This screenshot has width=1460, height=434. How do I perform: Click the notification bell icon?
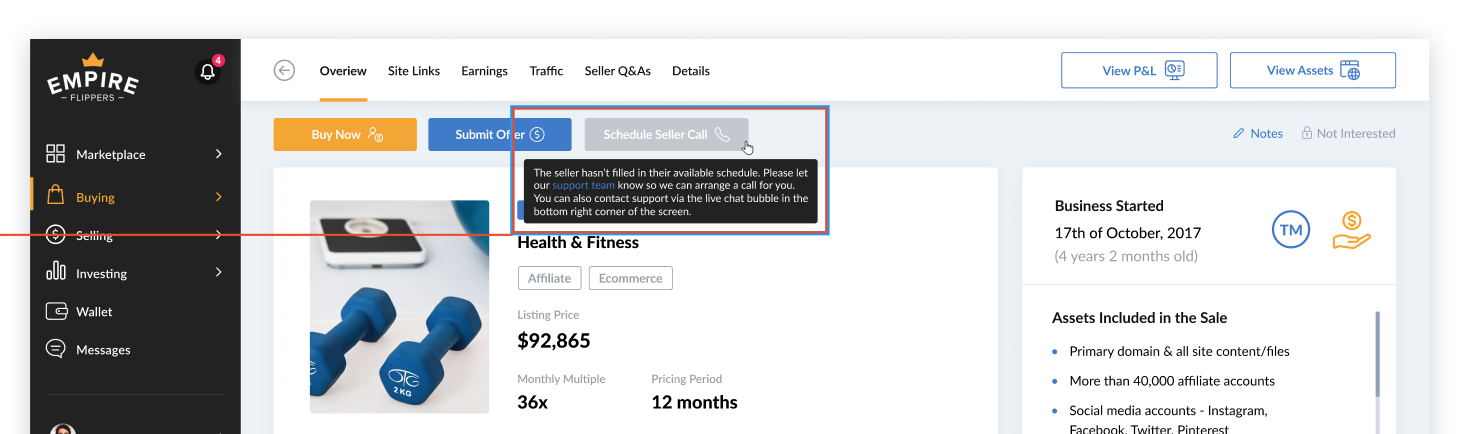207,72
